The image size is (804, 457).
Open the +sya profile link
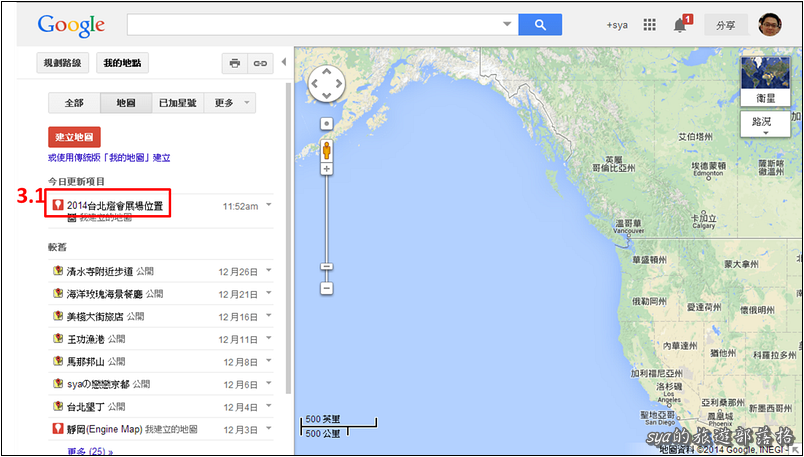617,25
